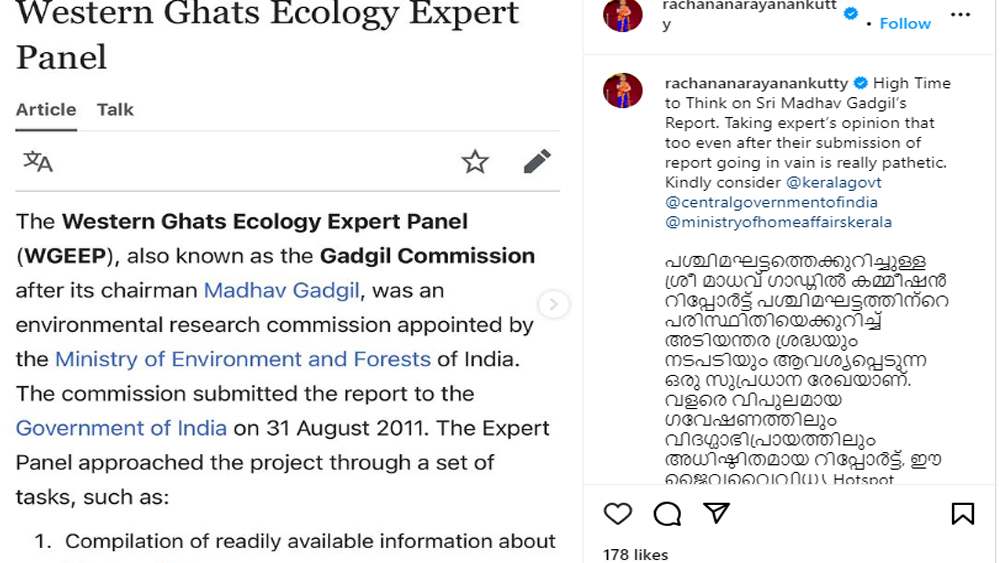Select the Article tab
The width and height of the screenshot is (1000, 563).
[x=46, y=110]
